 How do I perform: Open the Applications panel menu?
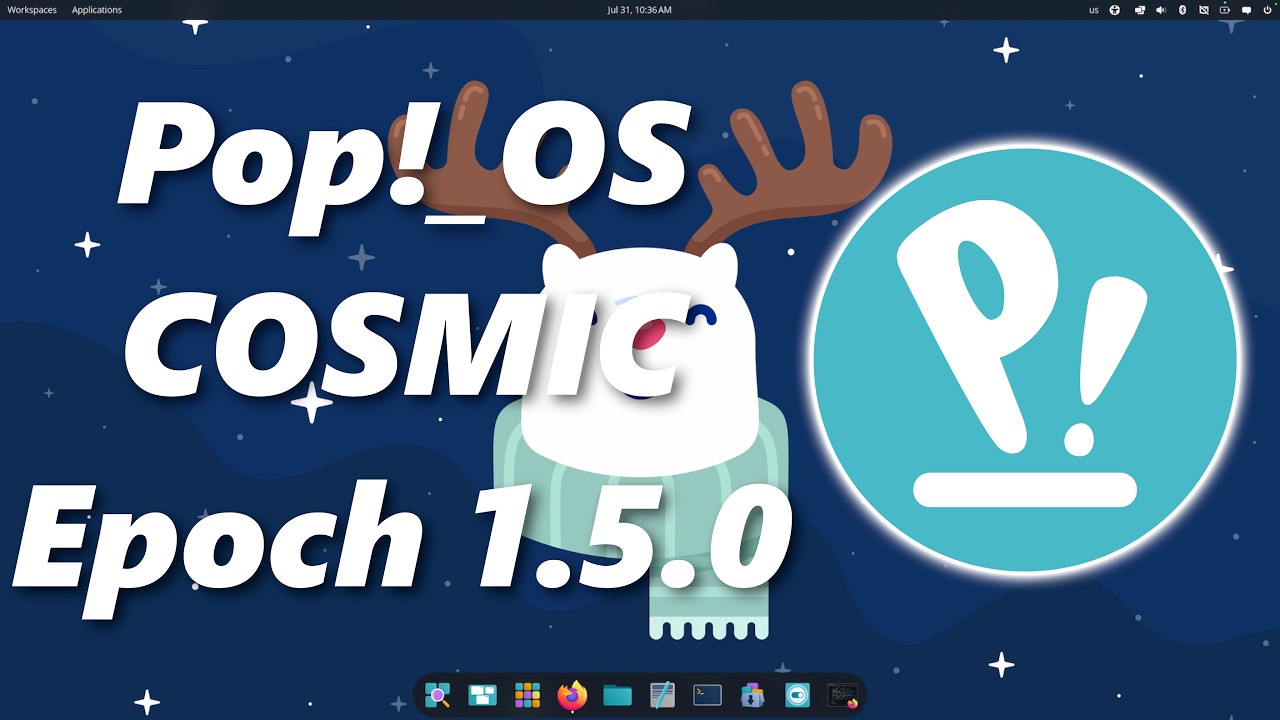pyautogui.click(x=97, y=10)
